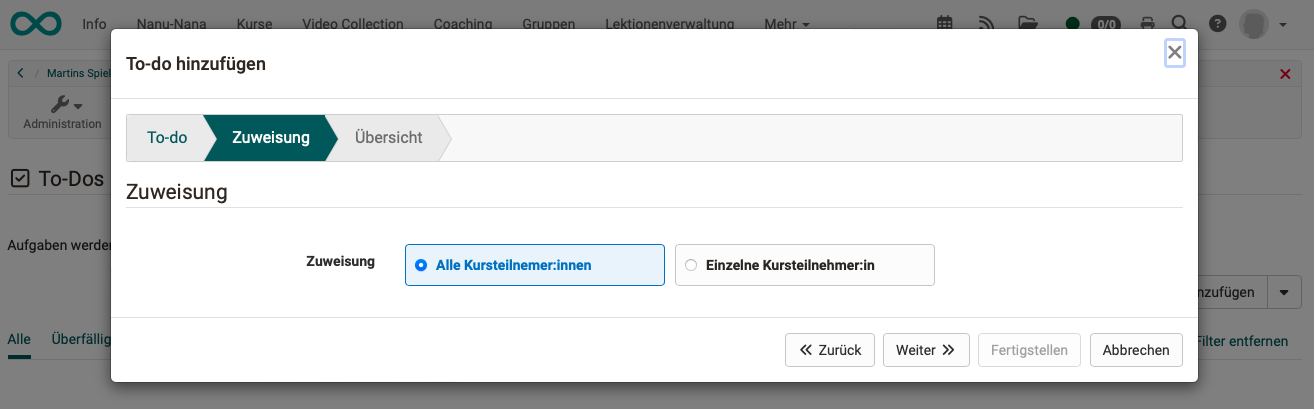Close the To-do hinzufügen dialog

[1175, 53]
